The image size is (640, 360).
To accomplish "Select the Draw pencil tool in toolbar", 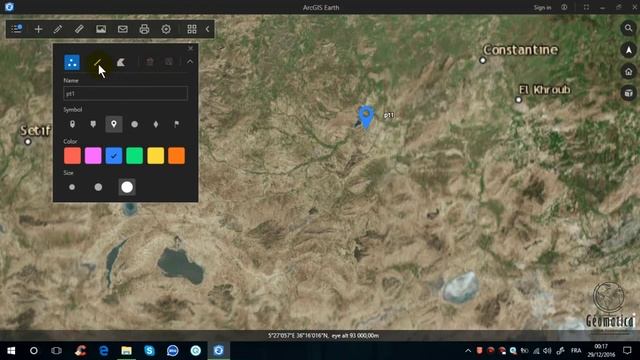I will click(58, 29).
